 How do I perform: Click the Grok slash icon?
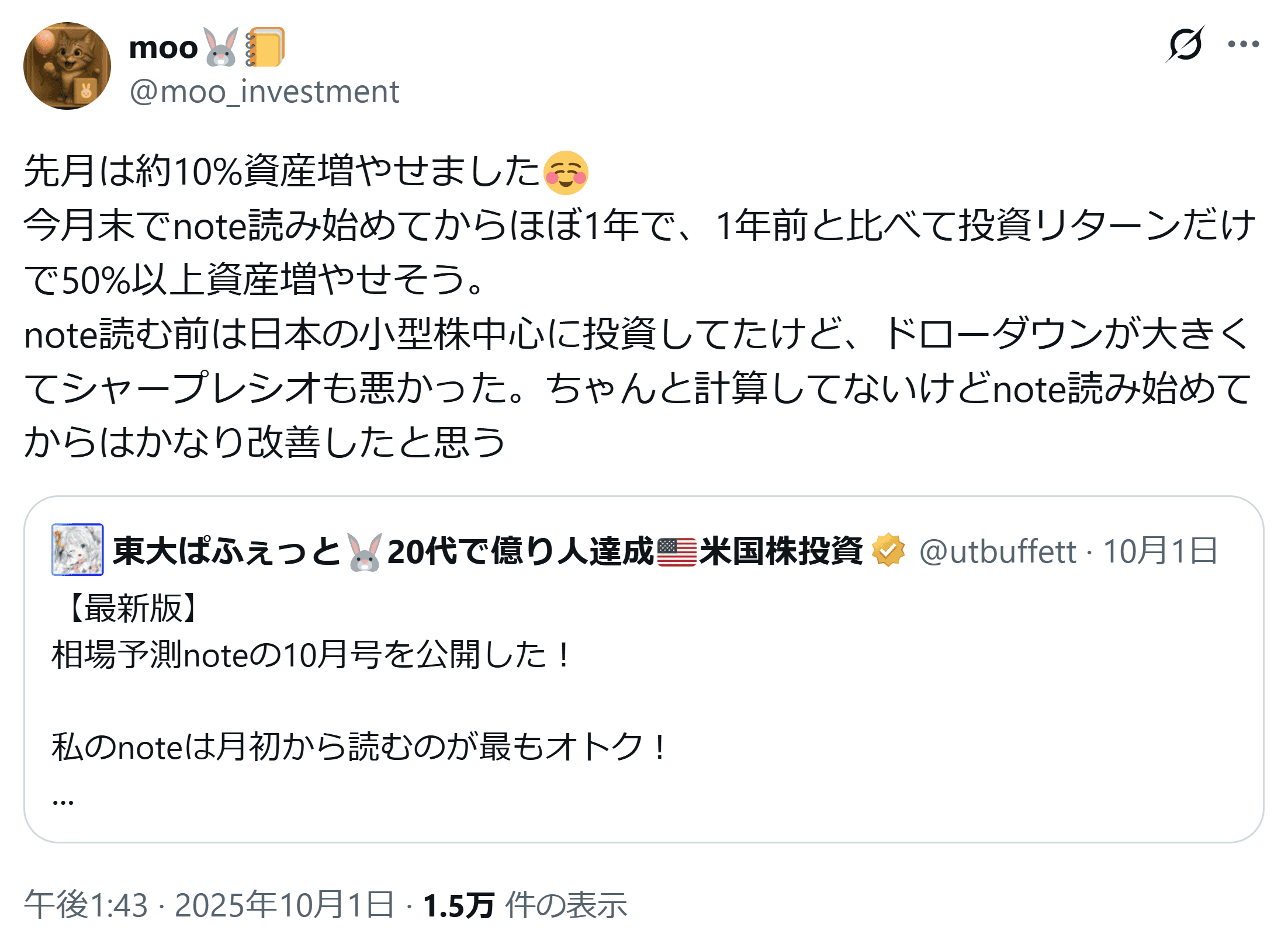[x=1185, y=44]
